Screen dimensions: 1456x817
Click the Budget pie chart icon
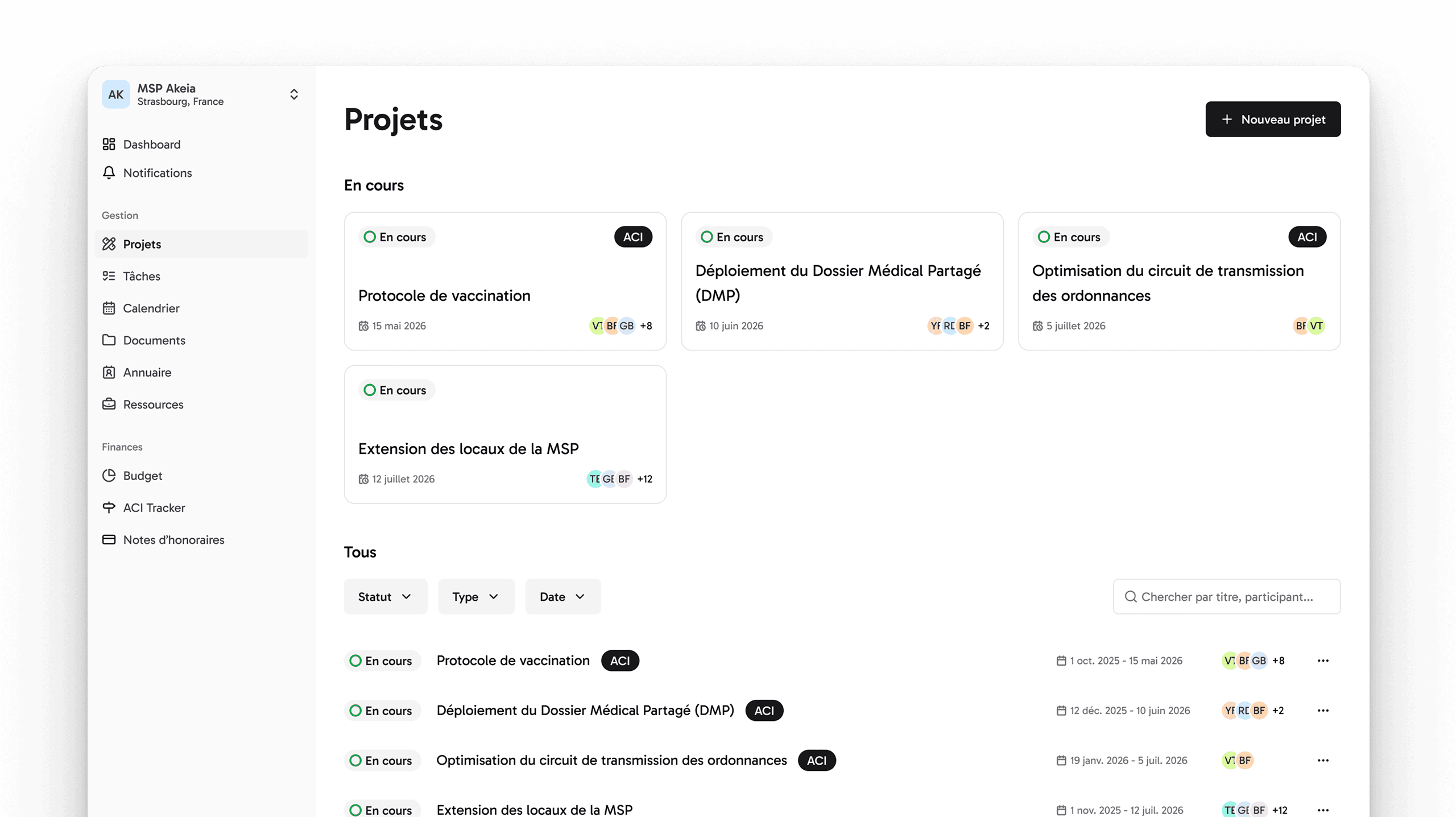click(109, 476)
